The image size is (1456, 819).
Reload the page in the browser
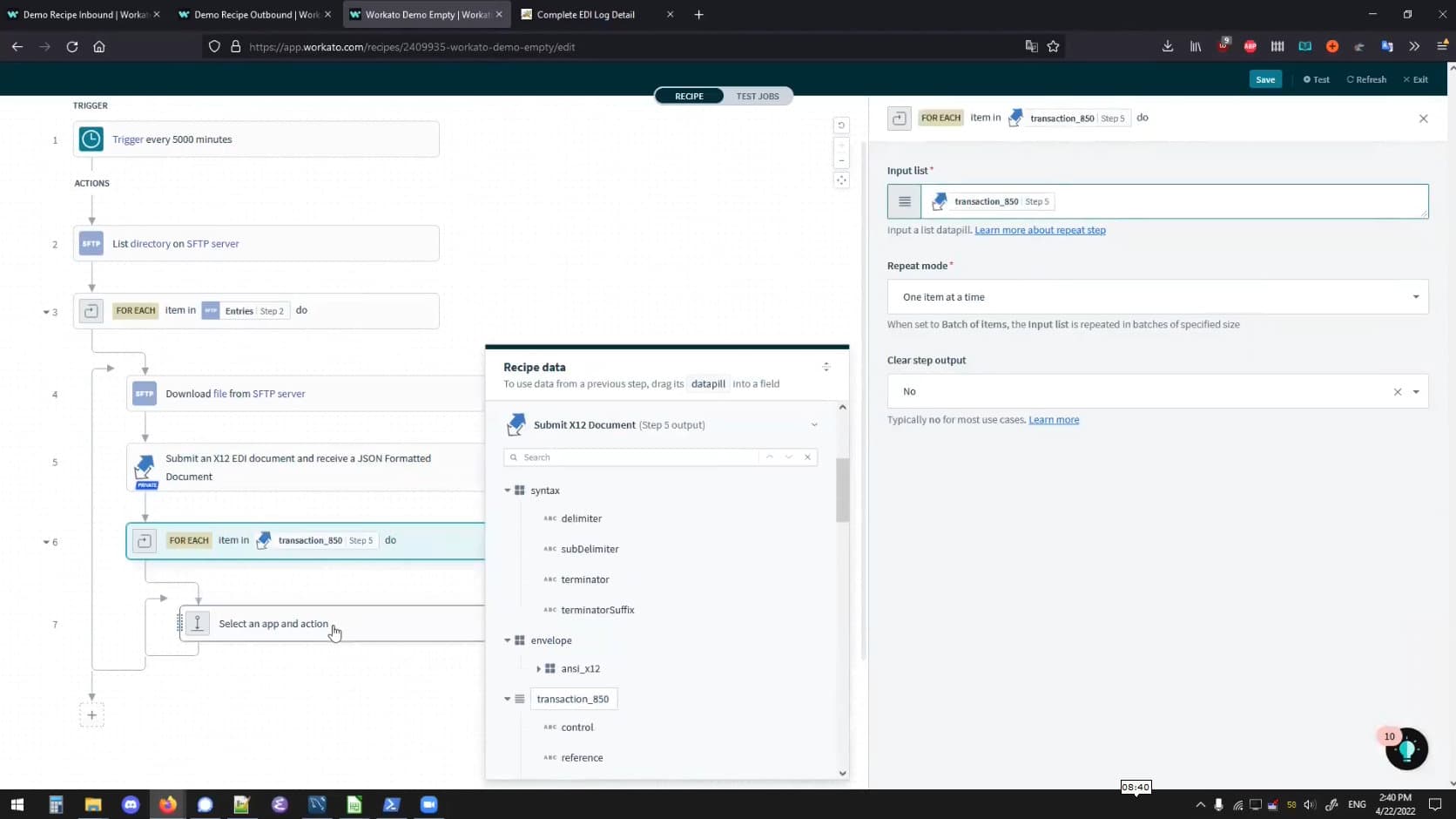(x=72, y=47)
